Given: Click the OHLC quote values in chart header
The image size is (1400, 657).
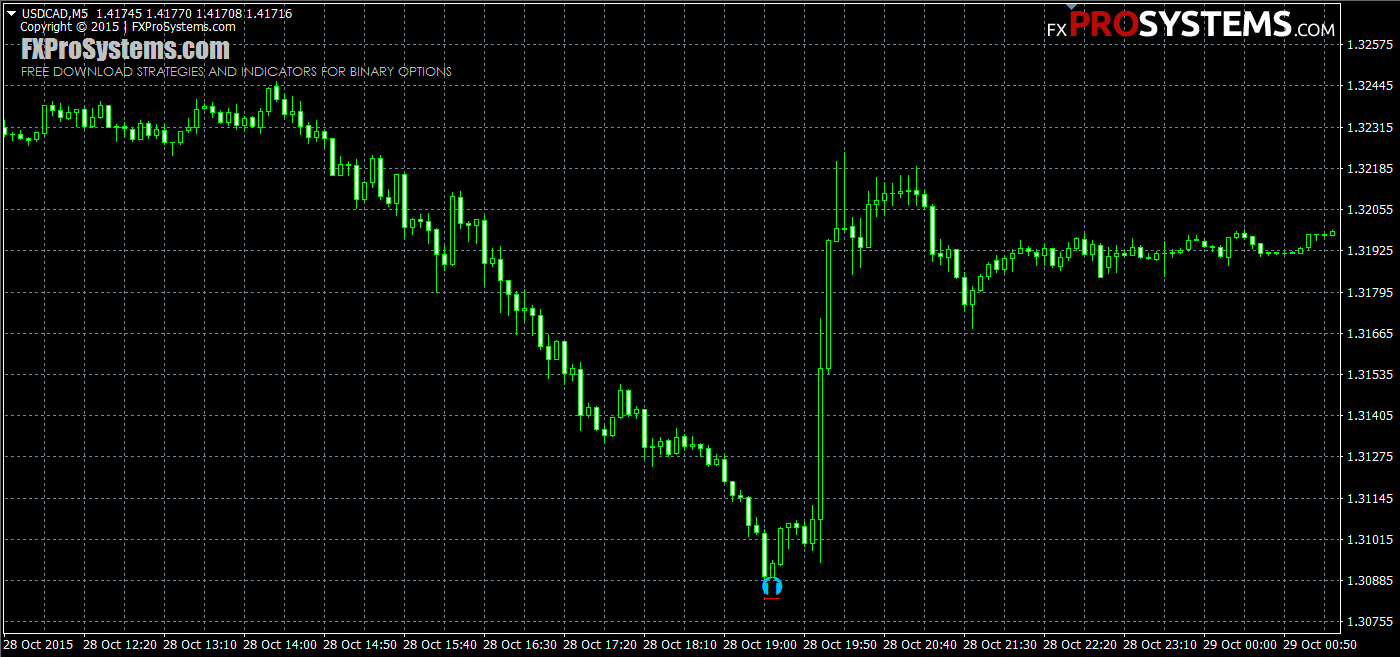Looking at the screenshot, I should [x=194, y=14].
